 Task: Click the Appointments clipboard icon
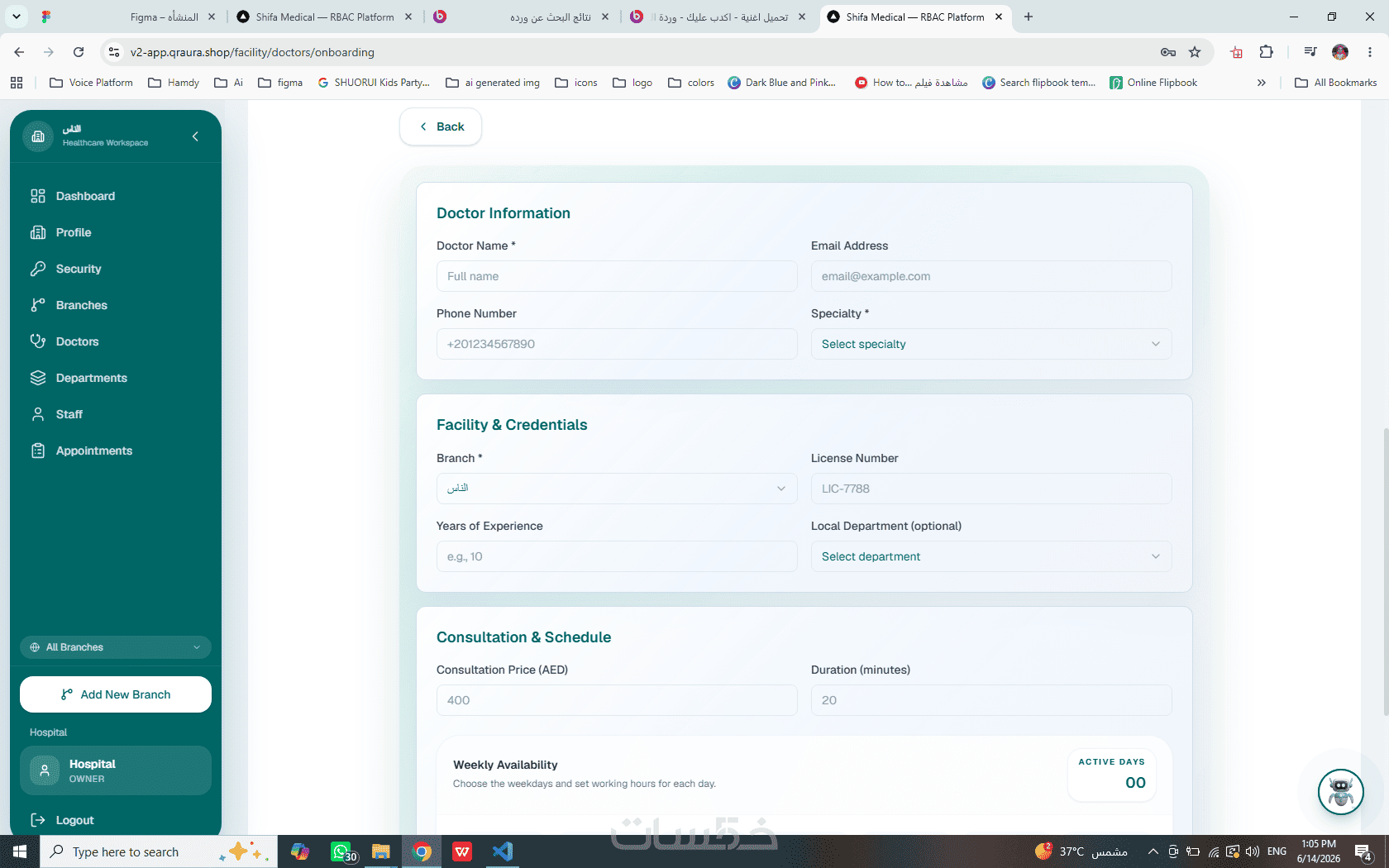click(x=38, y=451)
